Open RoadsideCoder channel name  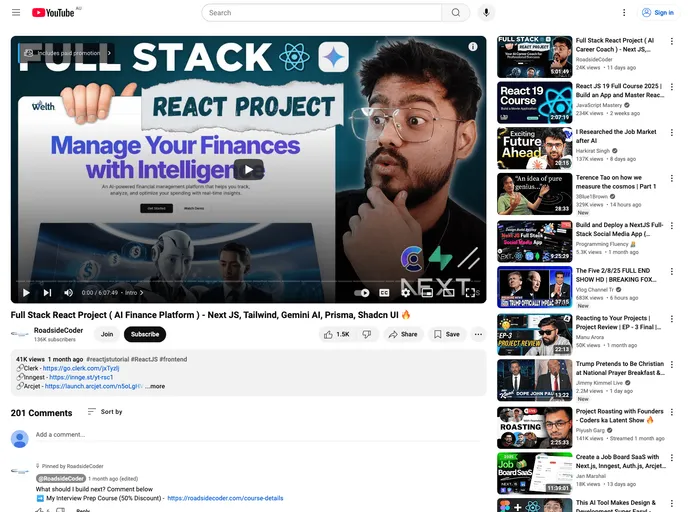[58, 330]
